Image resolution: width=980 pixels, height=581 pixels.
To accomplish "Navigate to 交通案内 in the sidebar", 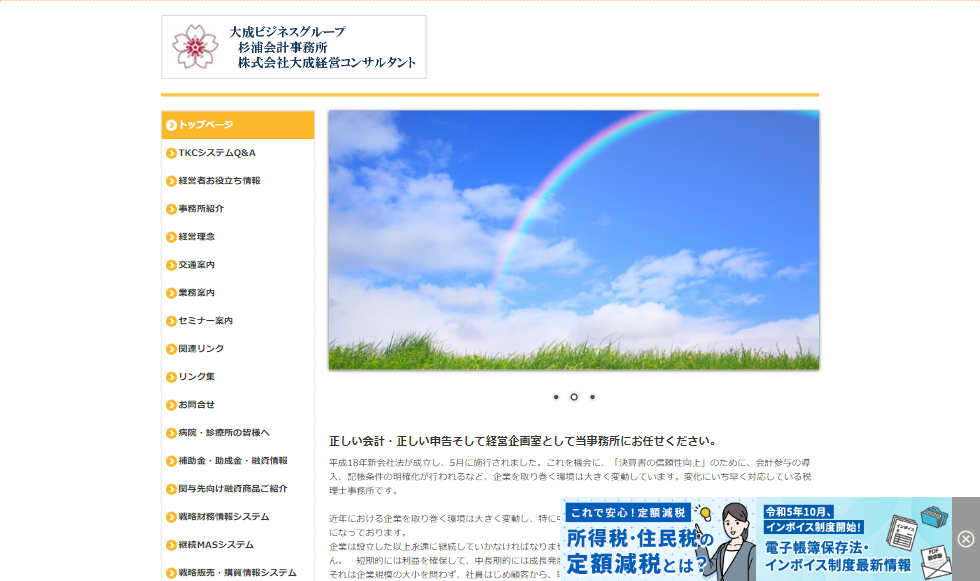I will coord(197,265).
